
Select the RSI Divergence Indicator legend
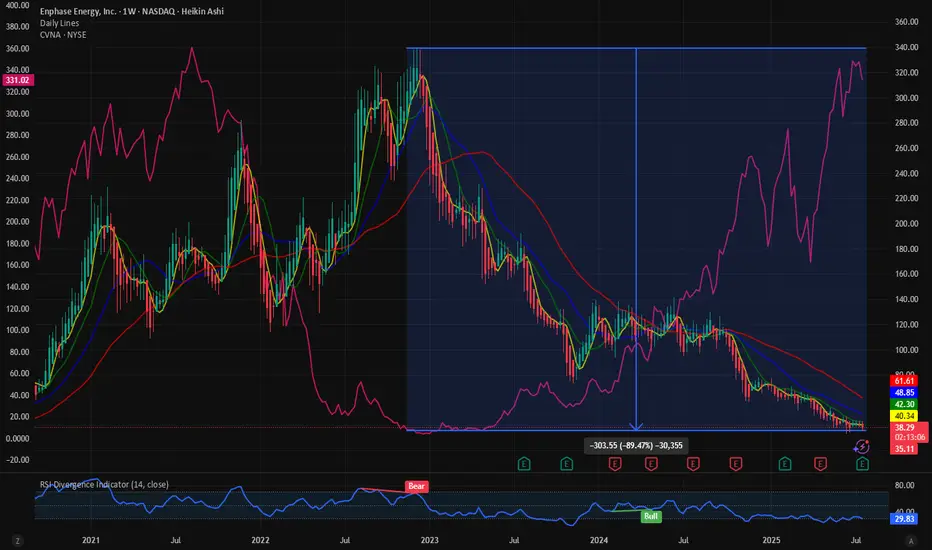point(104,485)
